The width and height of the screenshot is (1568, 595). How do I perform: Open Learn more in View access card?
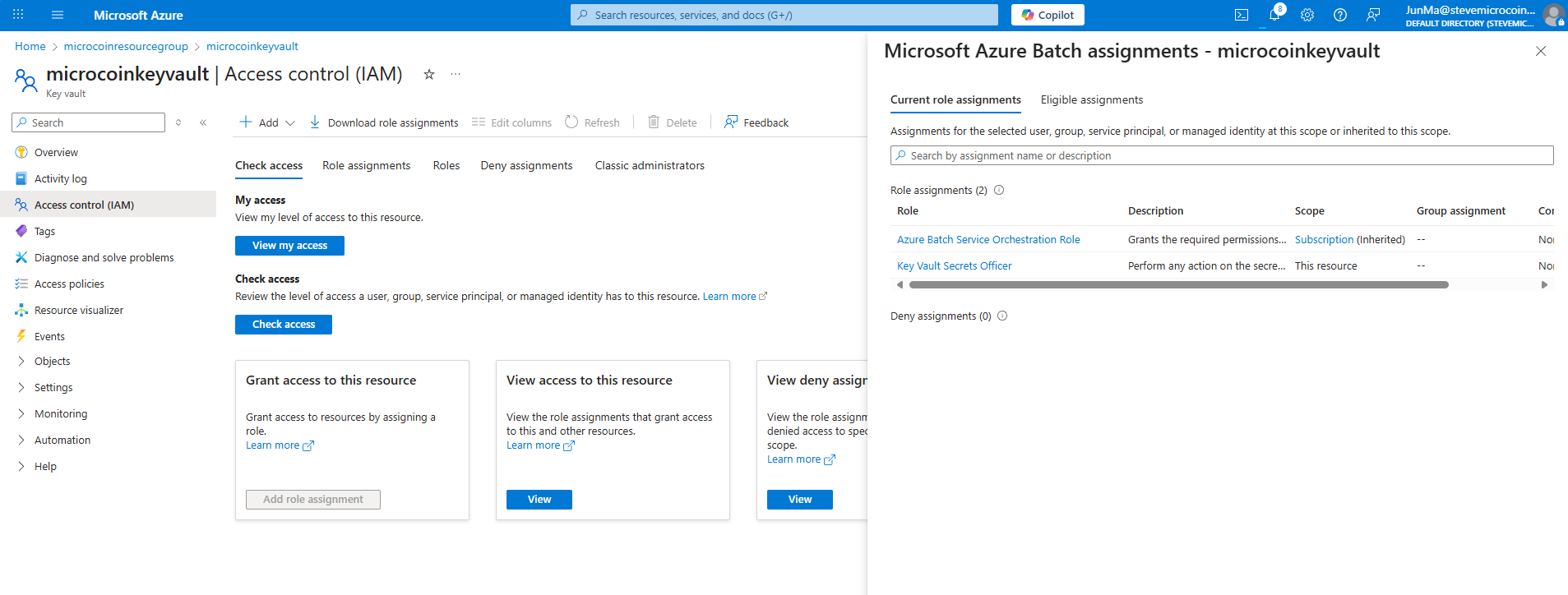click(540, 445)
